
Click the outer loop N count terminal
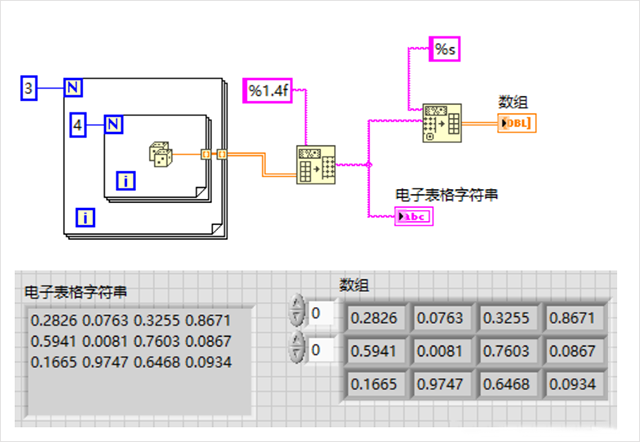[x=73, y=87]
